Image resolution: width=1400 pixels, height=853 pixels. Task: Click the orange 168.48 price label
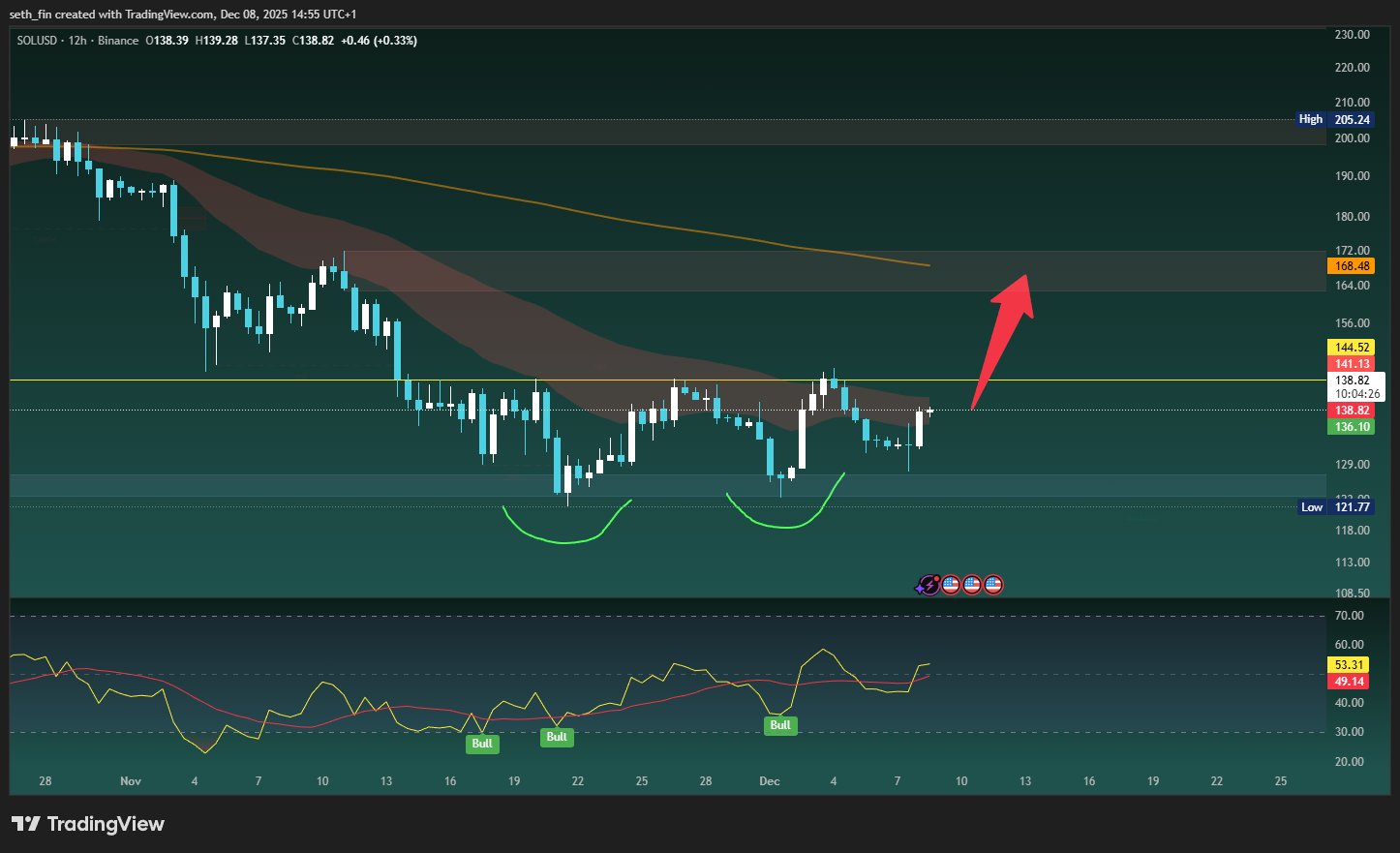coord(1352,266)
